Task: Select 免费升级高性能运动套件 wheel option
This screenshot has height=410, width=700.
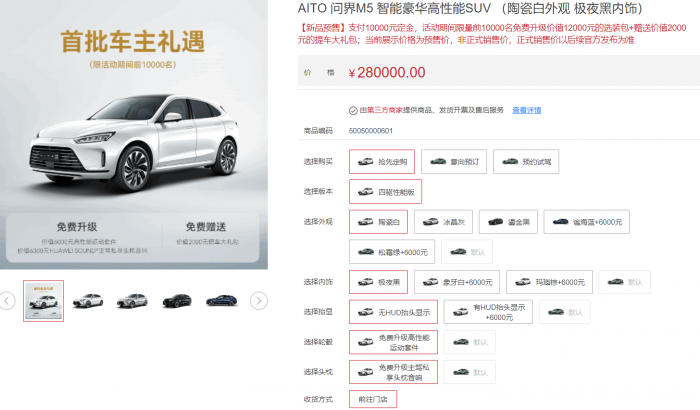Action: click(x=393, y=342)
